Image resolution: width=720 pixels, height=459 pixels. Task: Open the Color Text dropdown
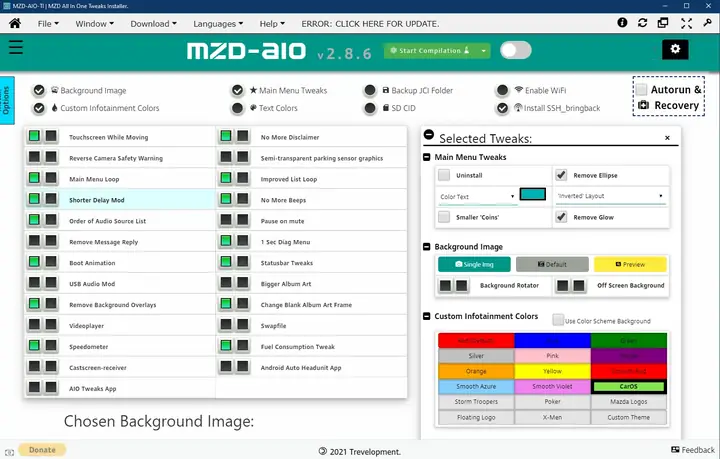click(476, 197)
